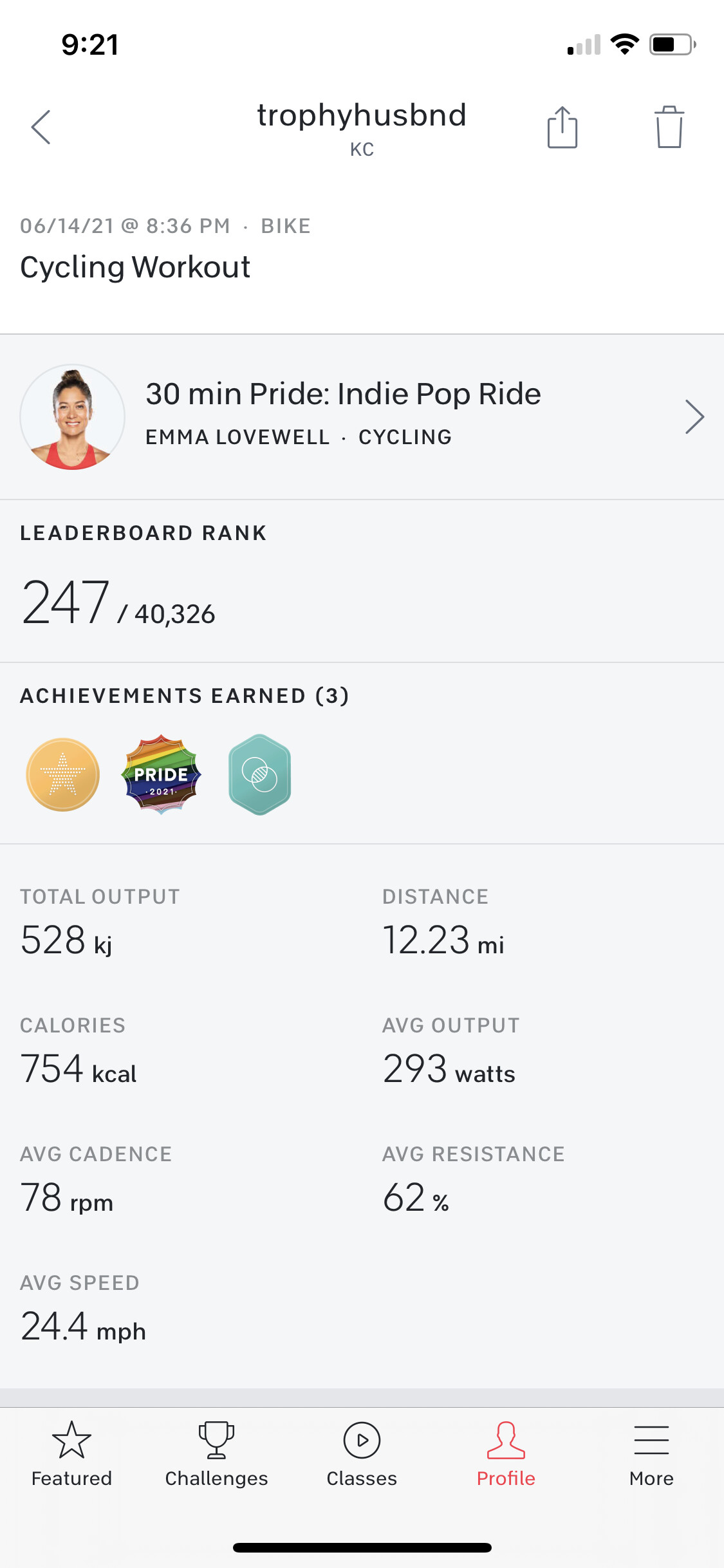The image size is (724, 1568).
Task: Tap the gold star achievement badge
Action: (x=63, y=774)
